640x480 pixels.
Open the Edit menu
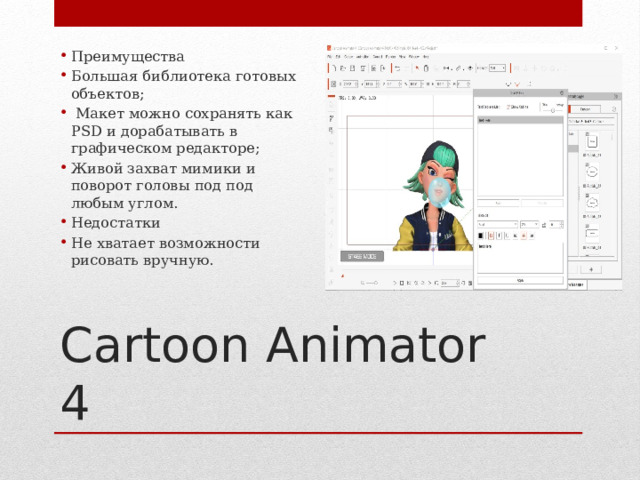click(338, 57)
